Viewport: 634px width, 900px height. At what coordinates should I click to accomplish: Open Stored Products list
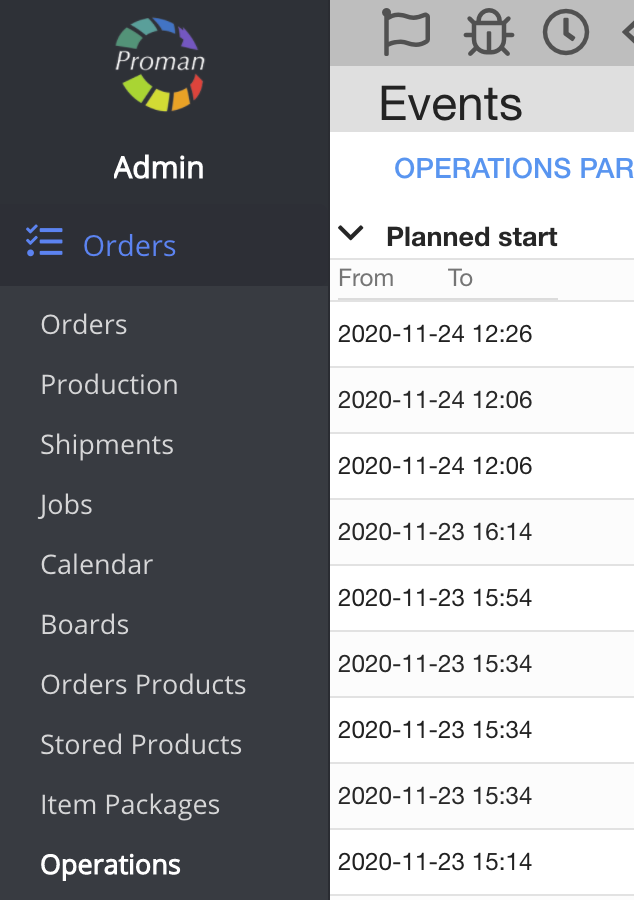[x=141, y=745]
